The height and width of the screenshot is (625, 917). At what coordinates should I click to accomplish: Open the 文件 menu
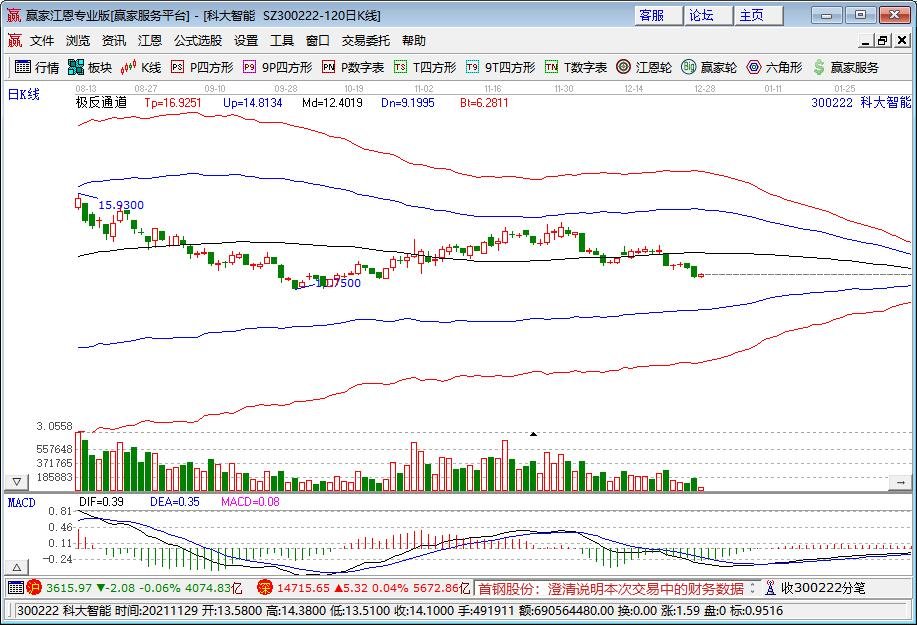click(42, 41)
